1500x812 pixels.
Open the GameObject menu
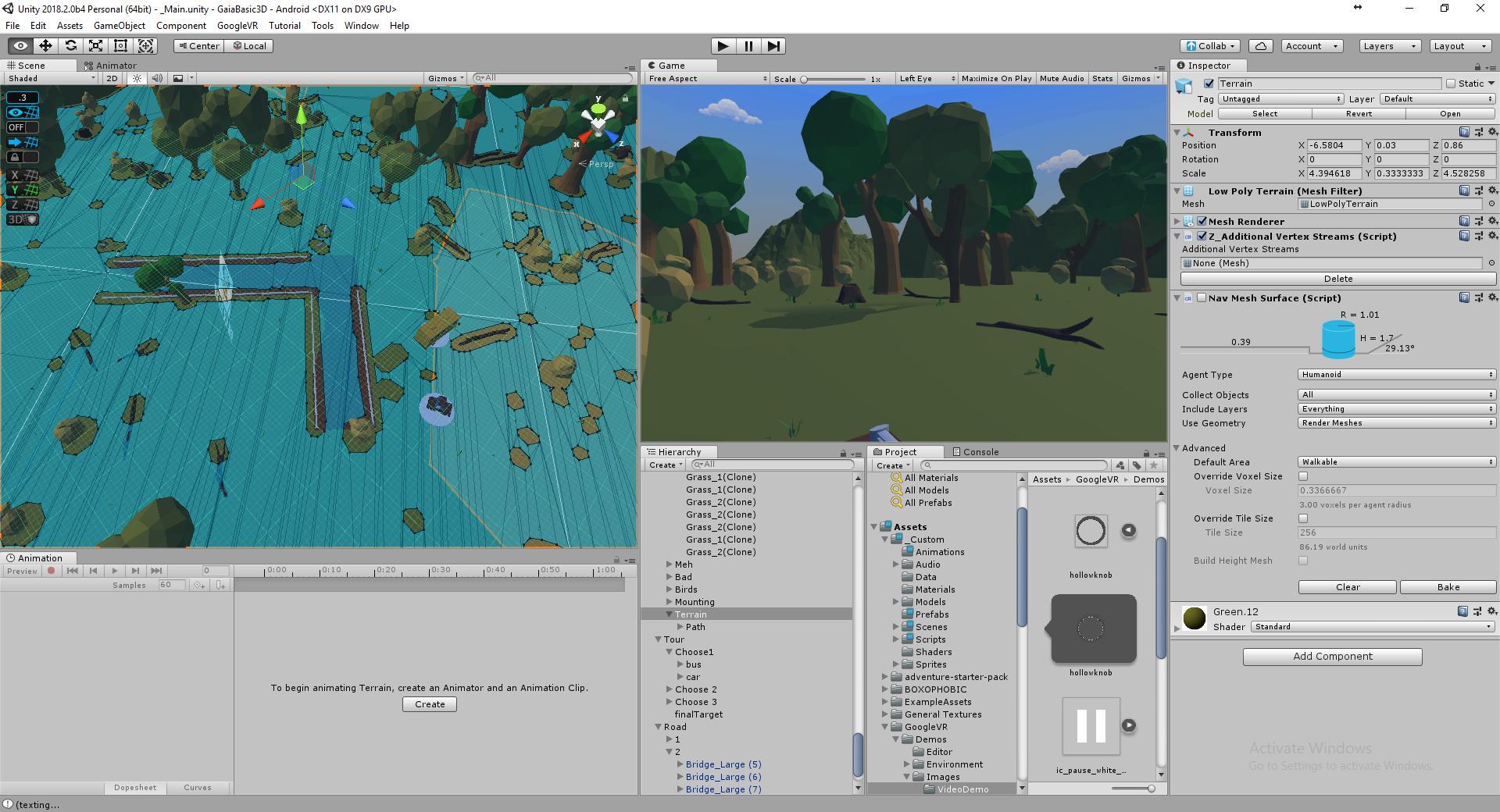(x=119, y=26)
